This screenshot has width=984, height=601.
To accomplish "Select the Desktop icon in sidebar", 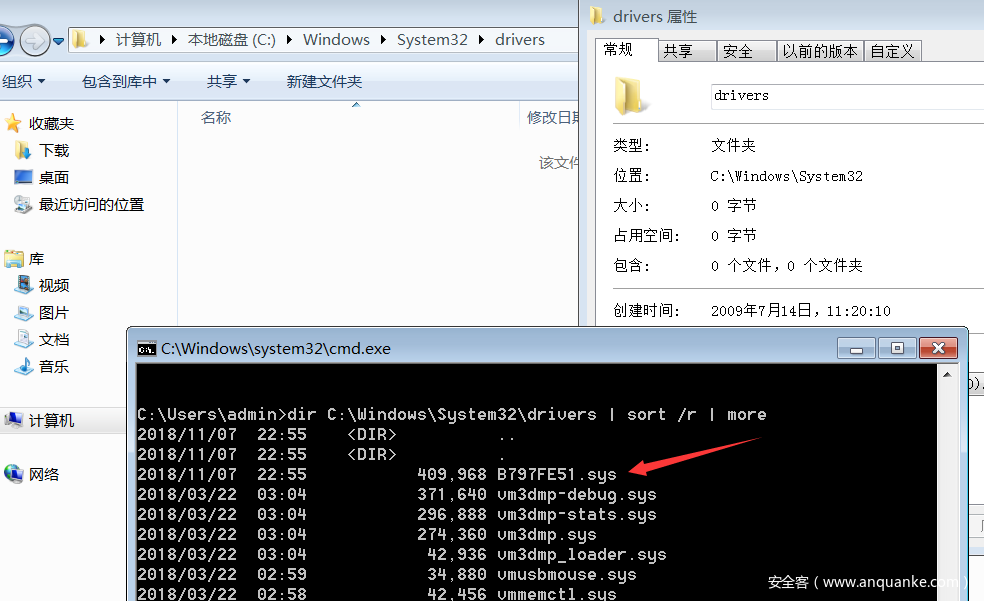I will click(24, 177).
